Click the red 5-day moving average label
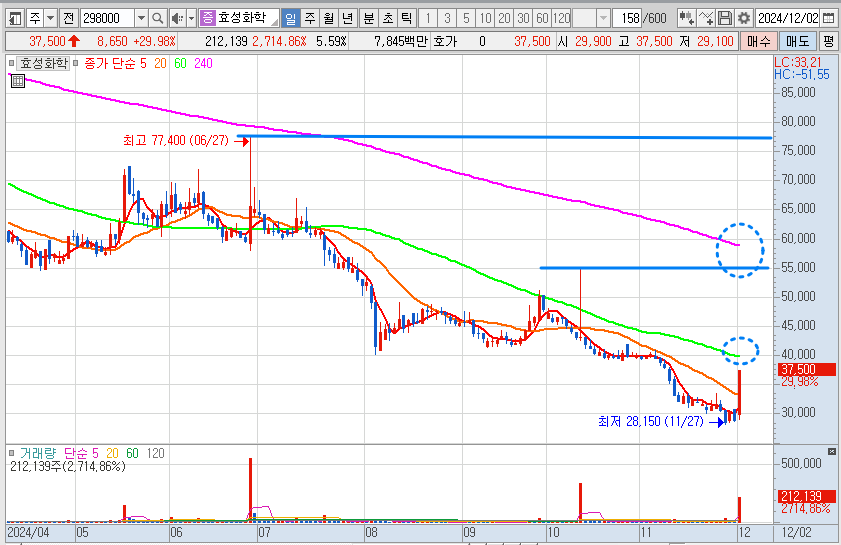Image resolution: width=841 pixels, height=545 pixels. coord(143,63)
